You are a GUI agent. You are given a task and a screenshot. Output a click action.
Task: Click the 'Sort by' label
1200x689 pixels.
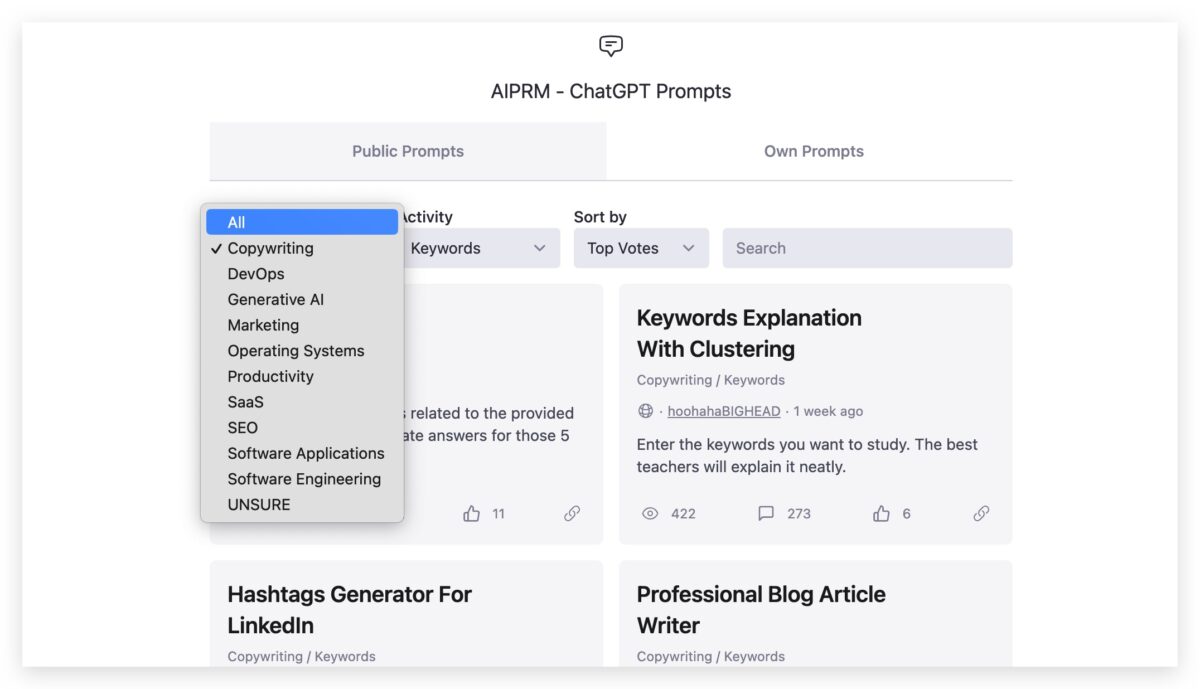[x=600, y=217]
